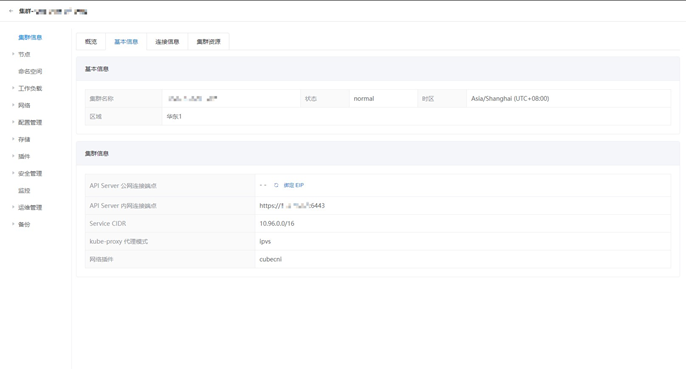Open 命名空间 in the sidebar
This screenshot has height=369, width=686.
pos(30,71)
